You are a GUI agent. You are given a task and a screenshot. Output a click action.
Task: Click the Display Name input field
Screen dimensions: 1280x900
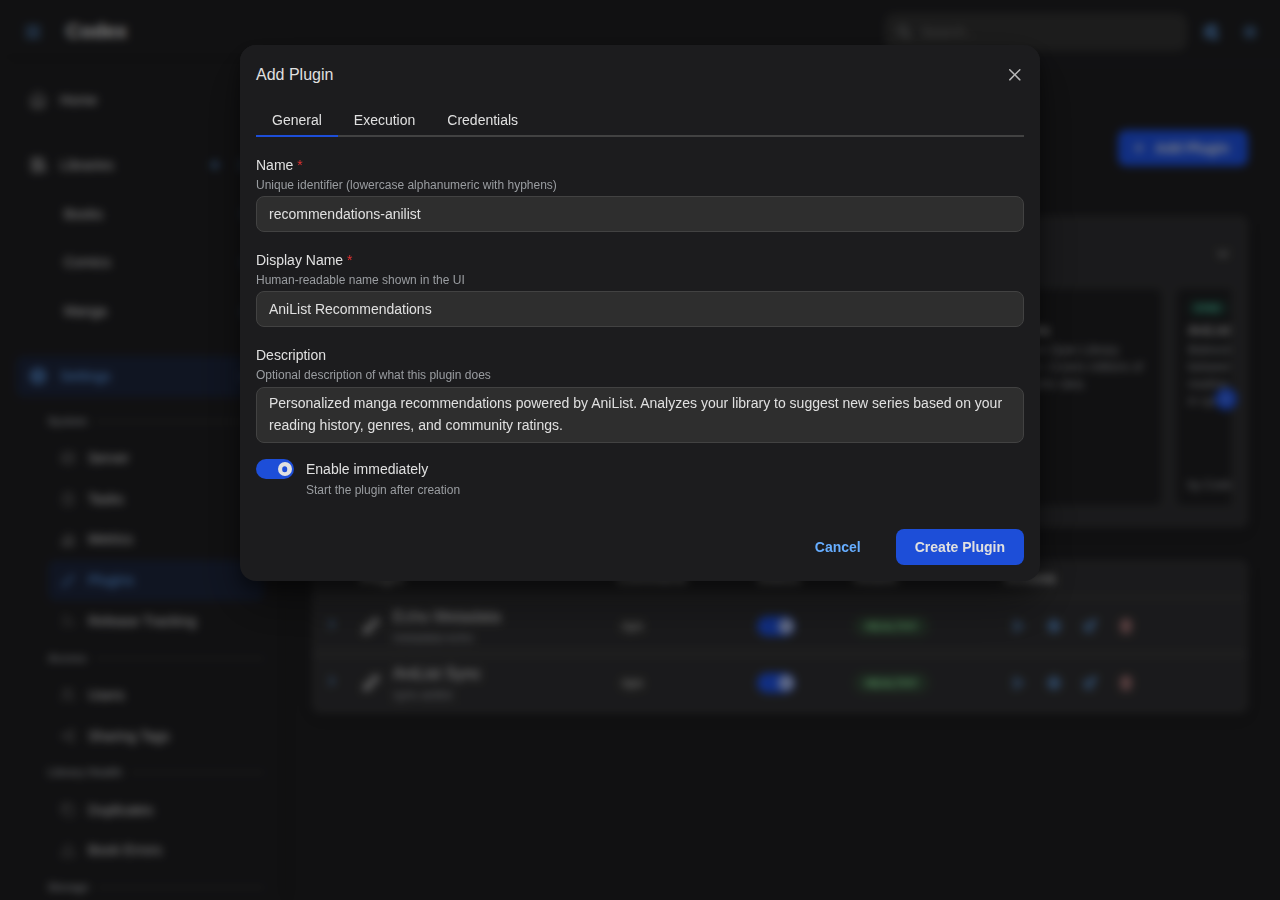pyautogui.click(x=640, y=309)
